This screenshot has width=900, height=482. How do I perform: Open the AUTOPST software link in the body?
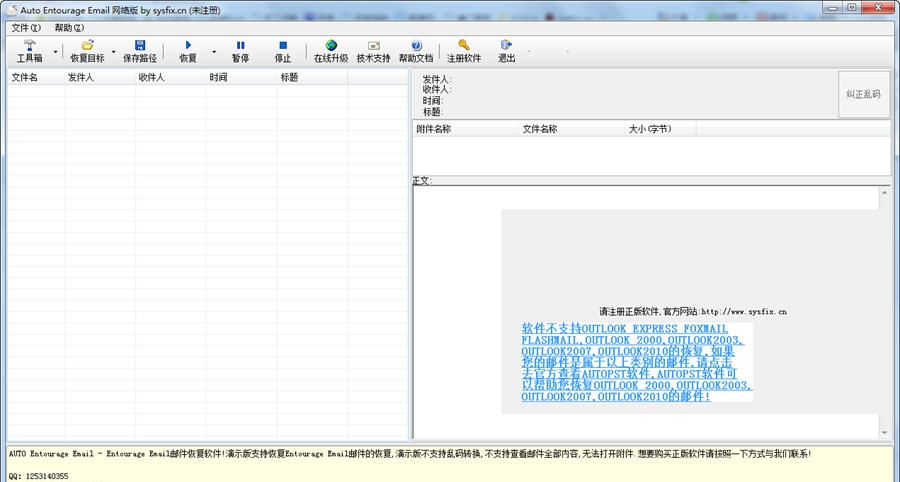click(636, 363)
